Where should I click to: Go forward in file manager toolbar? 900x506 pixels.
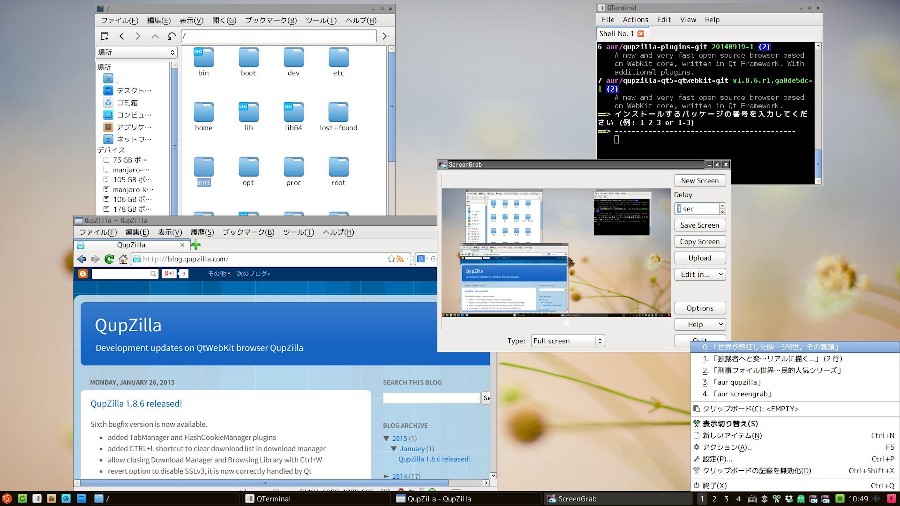pos(138,36)
